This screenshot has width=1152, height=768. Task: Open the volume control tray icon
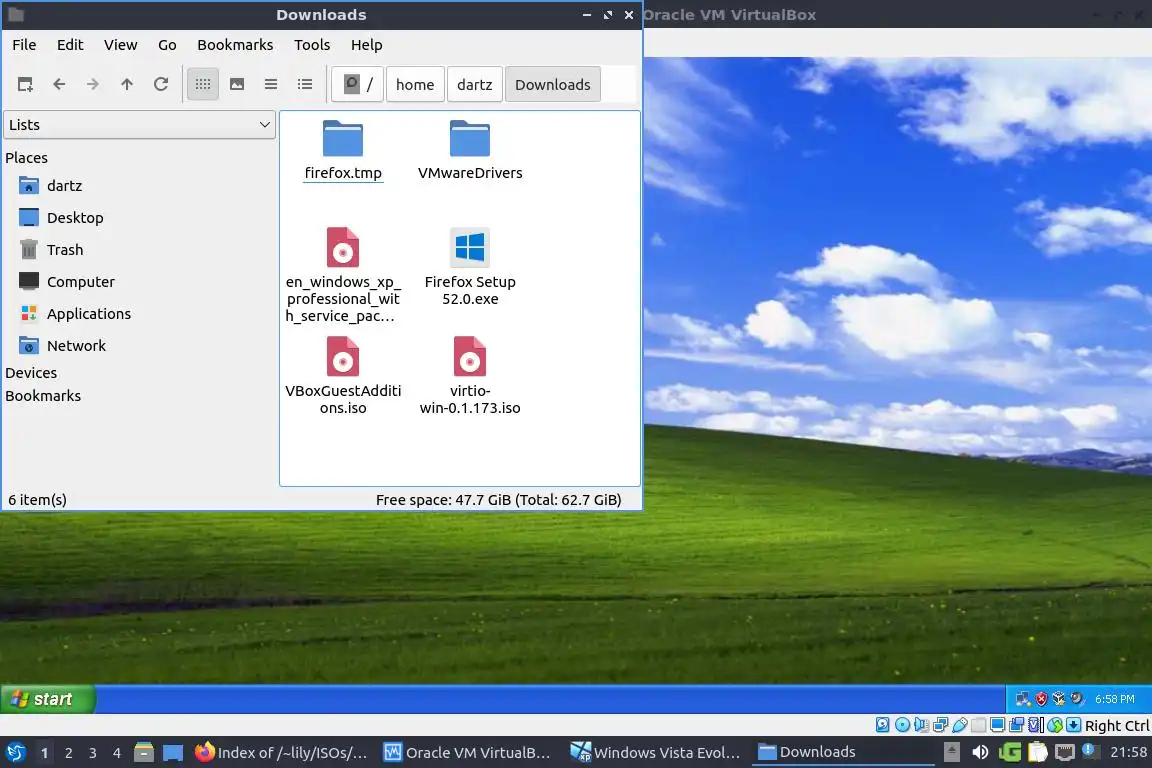point(980,753)
